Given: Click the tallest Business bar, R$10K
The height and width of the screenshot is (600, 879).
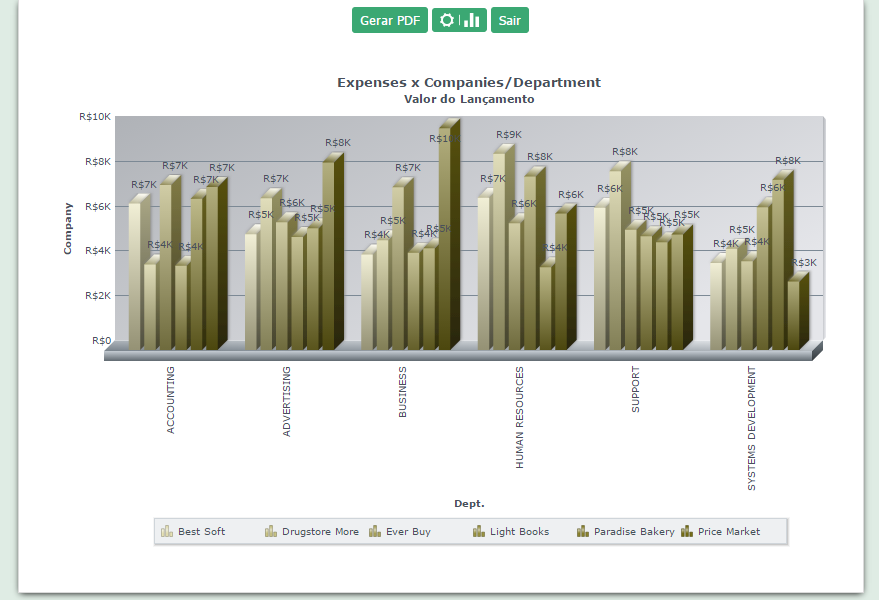Looking at the screenshot, I should coord(447,240).
